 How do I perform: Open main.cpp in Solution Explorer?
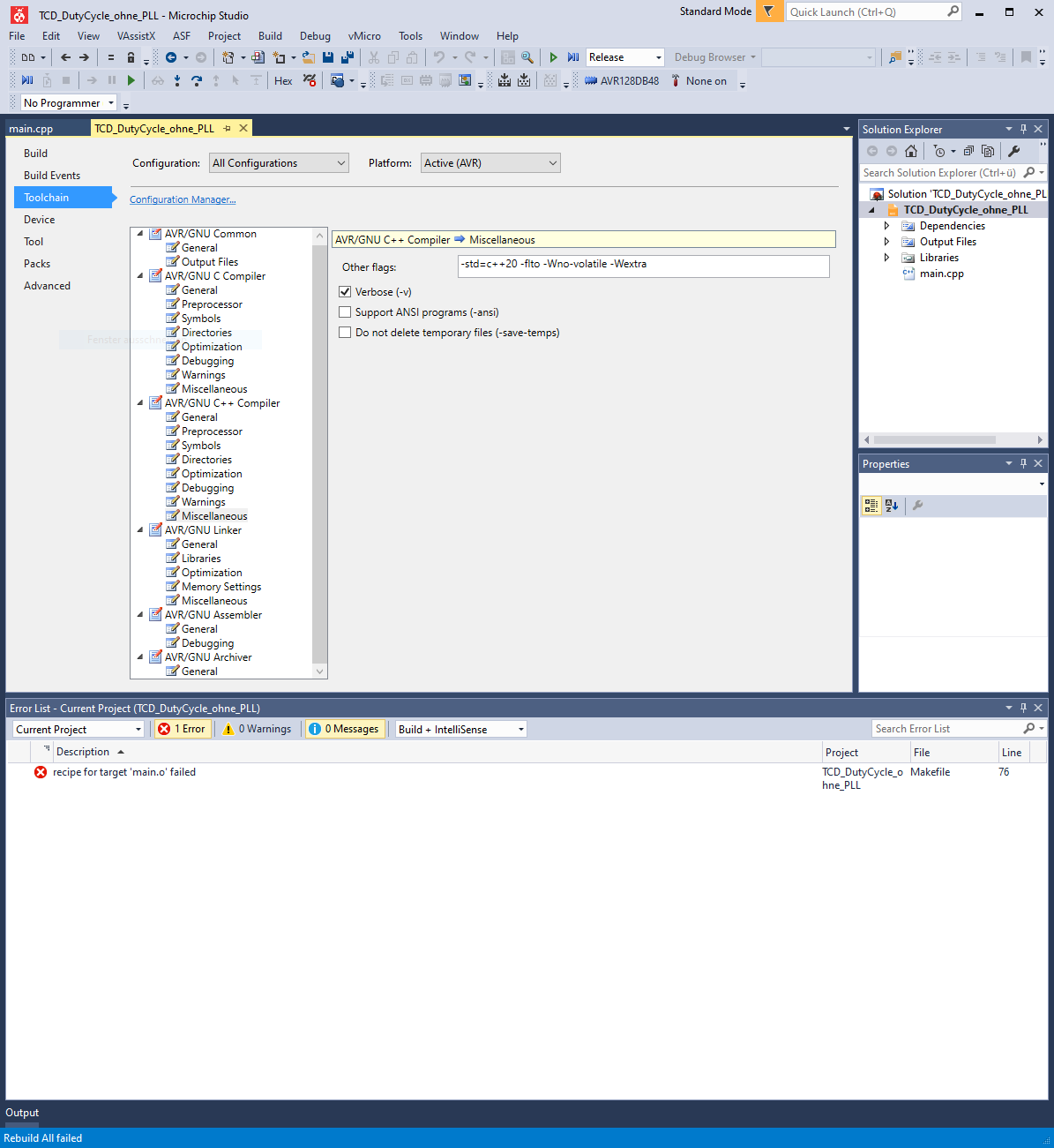941,274
